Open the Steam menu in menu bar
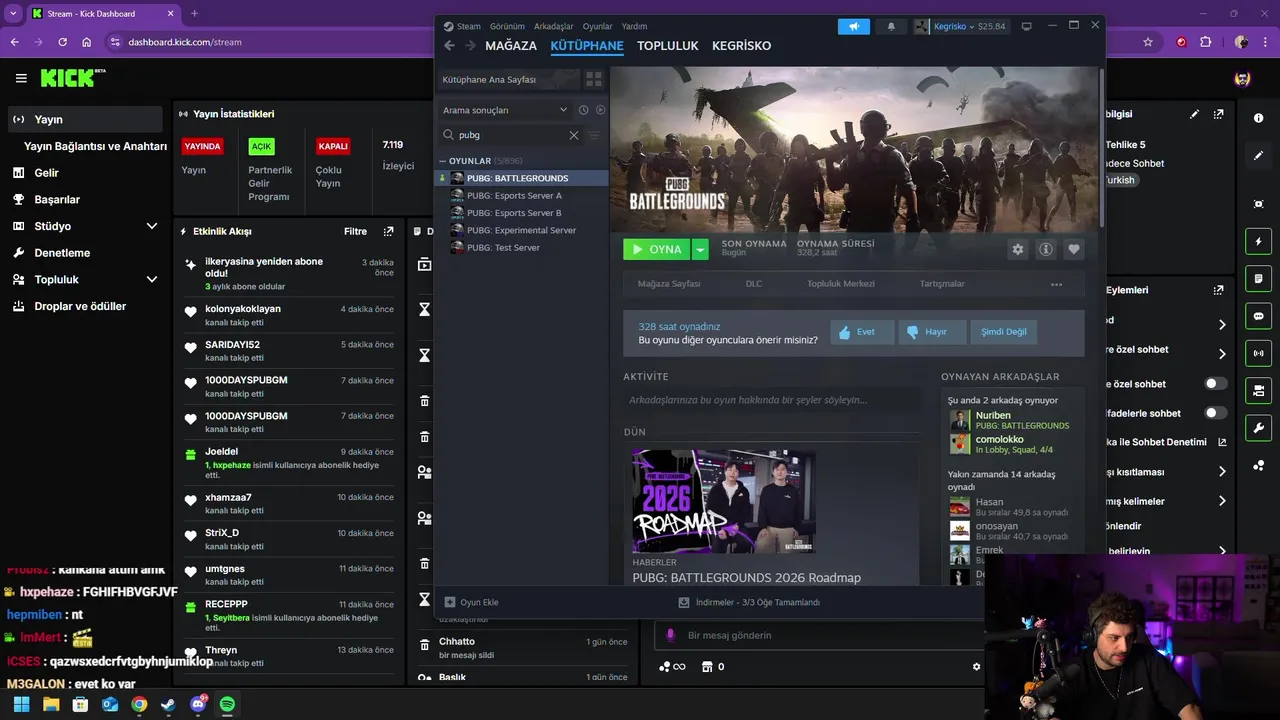 click(469, 26)
